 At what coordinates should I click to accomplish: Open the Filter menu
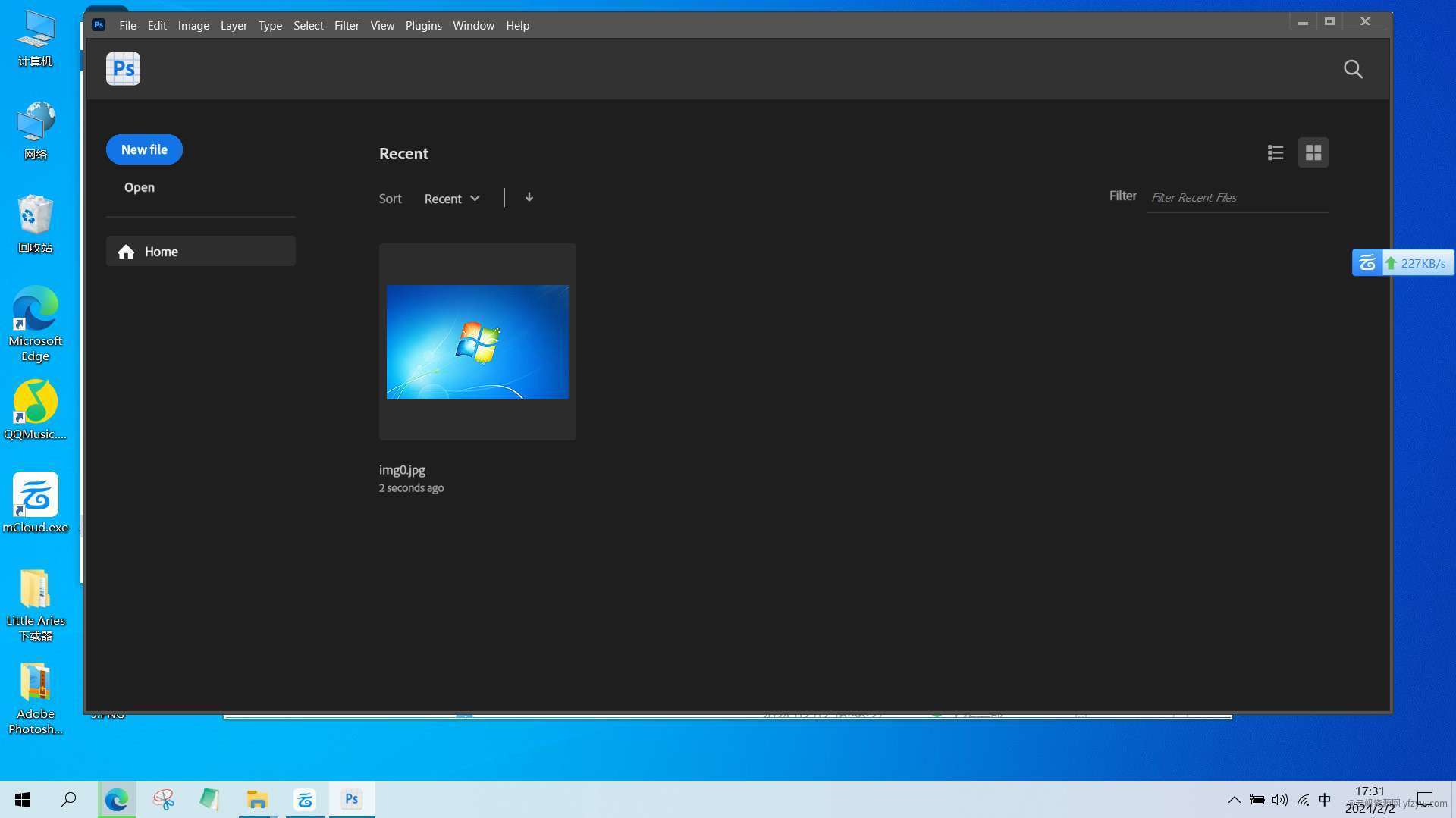(347, 26)
